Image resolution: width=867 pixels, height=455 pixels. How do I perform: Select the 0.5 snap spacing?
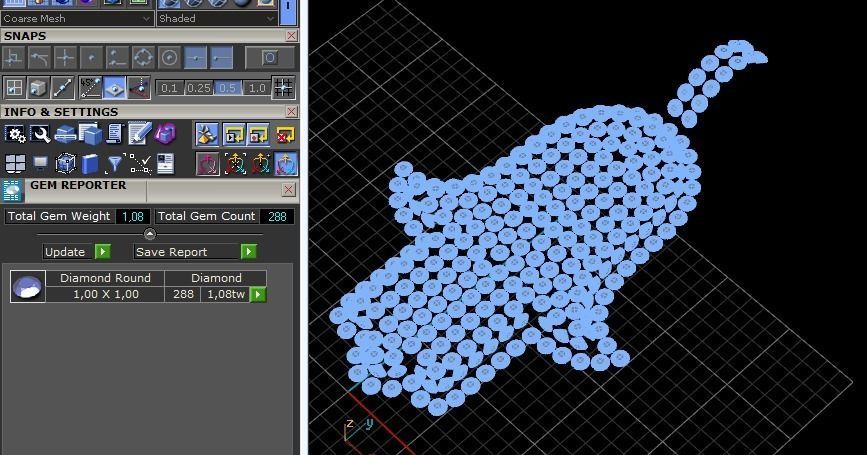(x=227, y=88)
